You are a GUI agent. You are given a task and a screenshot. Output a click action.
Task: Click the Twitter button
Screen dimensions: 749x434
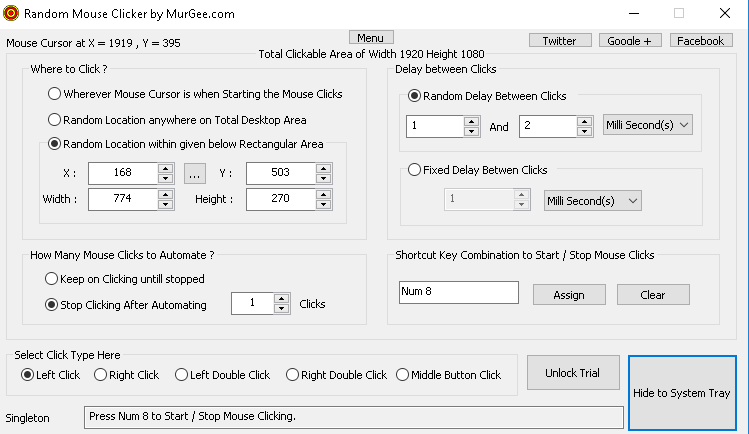[559, 41]
